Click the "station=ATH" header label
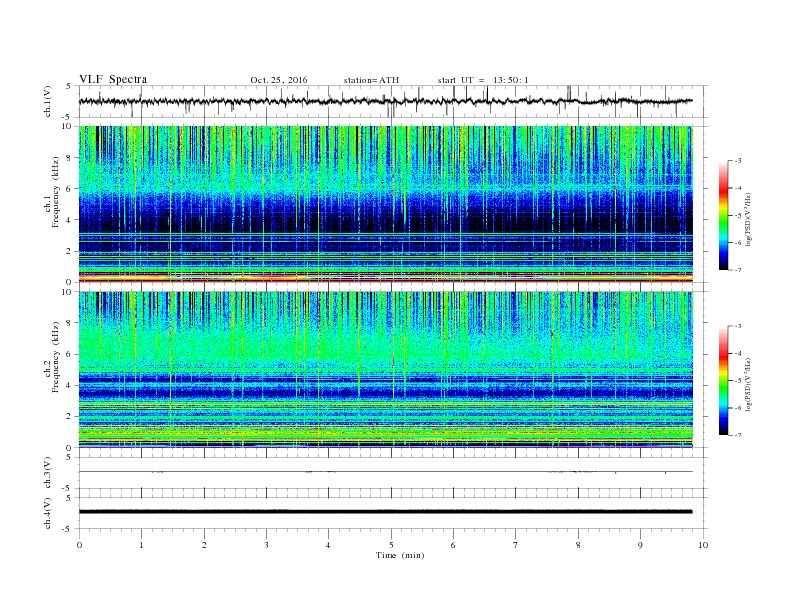This screenshot has width=792, height=612. coord(371,80)
